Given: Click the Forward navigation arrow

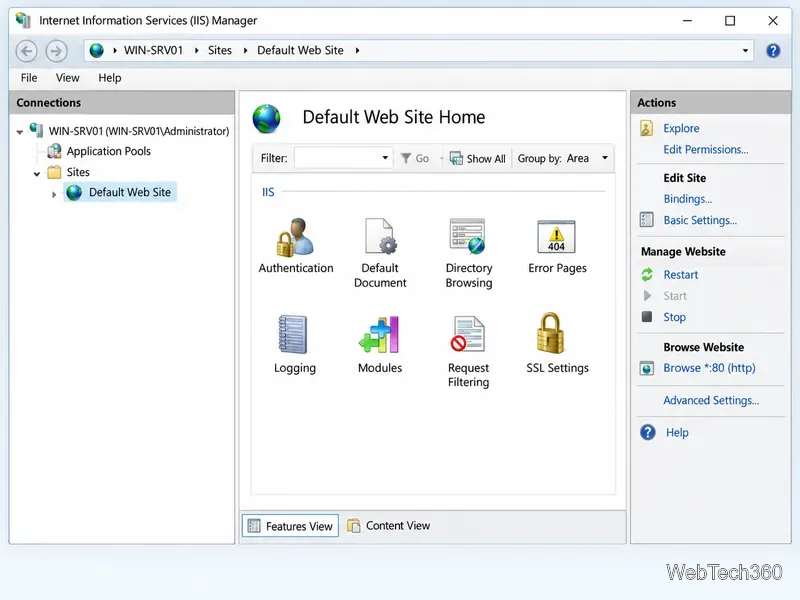Looking at the screenshot, I should pos(56,51).
